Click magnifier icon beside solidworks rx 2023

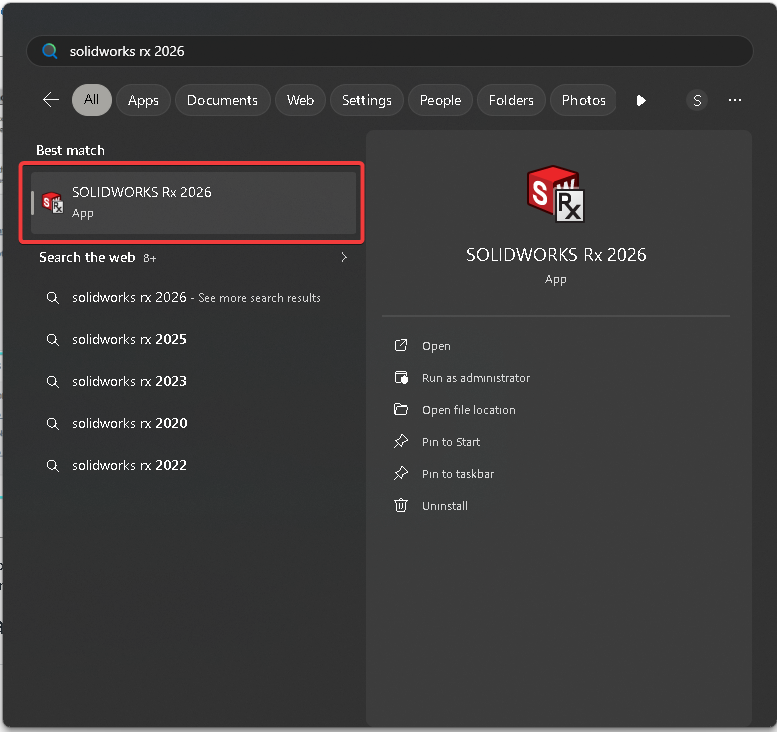pos(53,382)
